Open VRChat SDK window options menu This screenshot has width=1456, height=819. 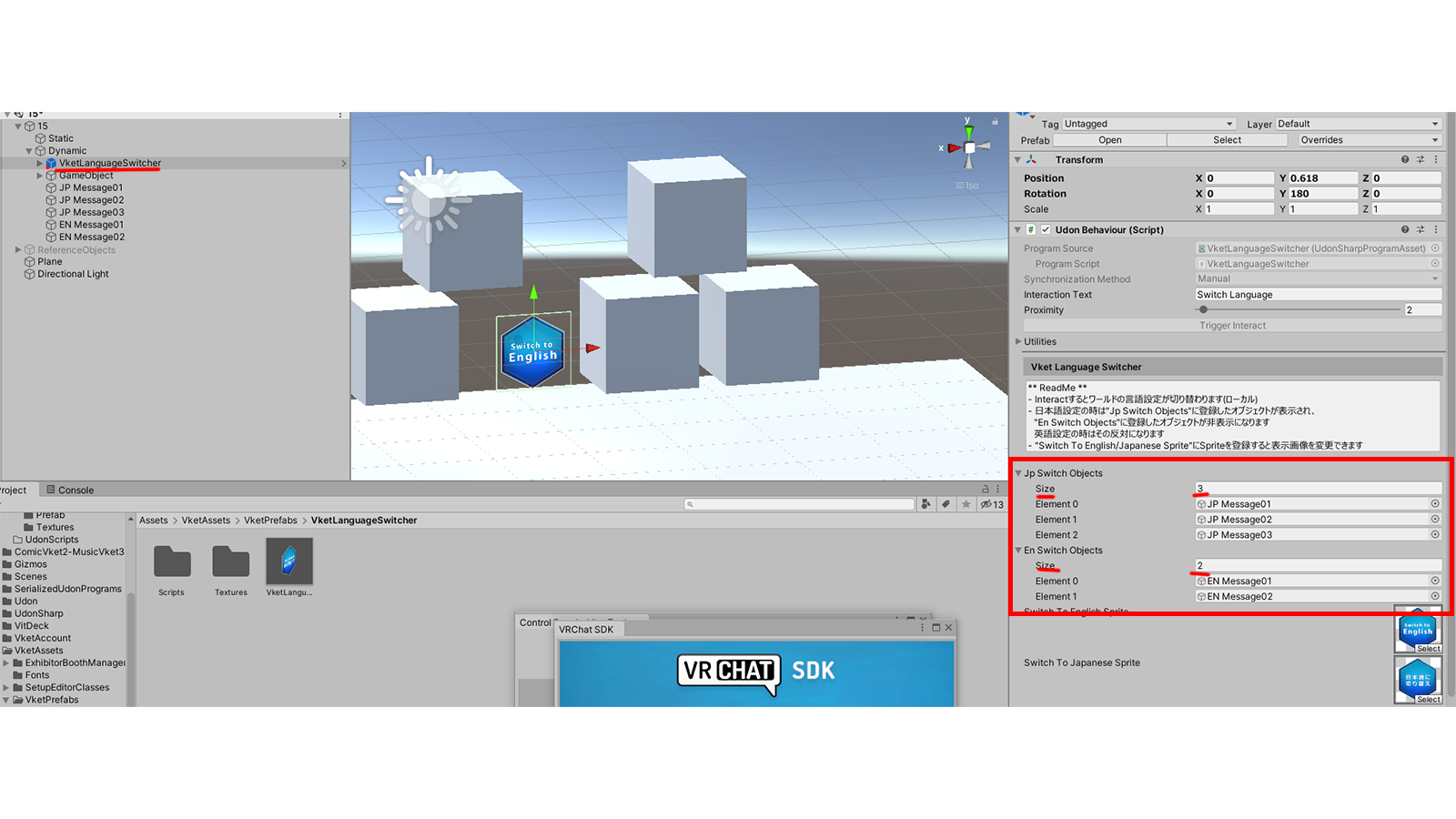[x=922, y=627]
